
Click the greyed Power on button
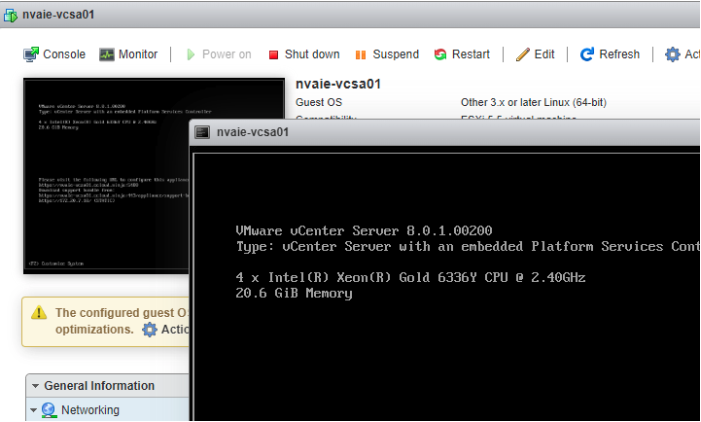[x=219, y=55]
